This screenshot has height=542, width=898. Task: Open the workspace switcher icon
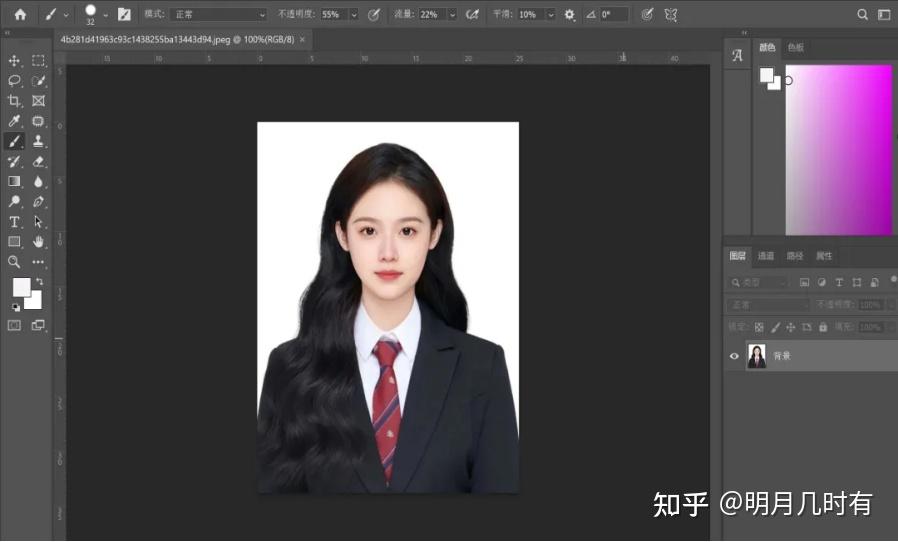884,15
